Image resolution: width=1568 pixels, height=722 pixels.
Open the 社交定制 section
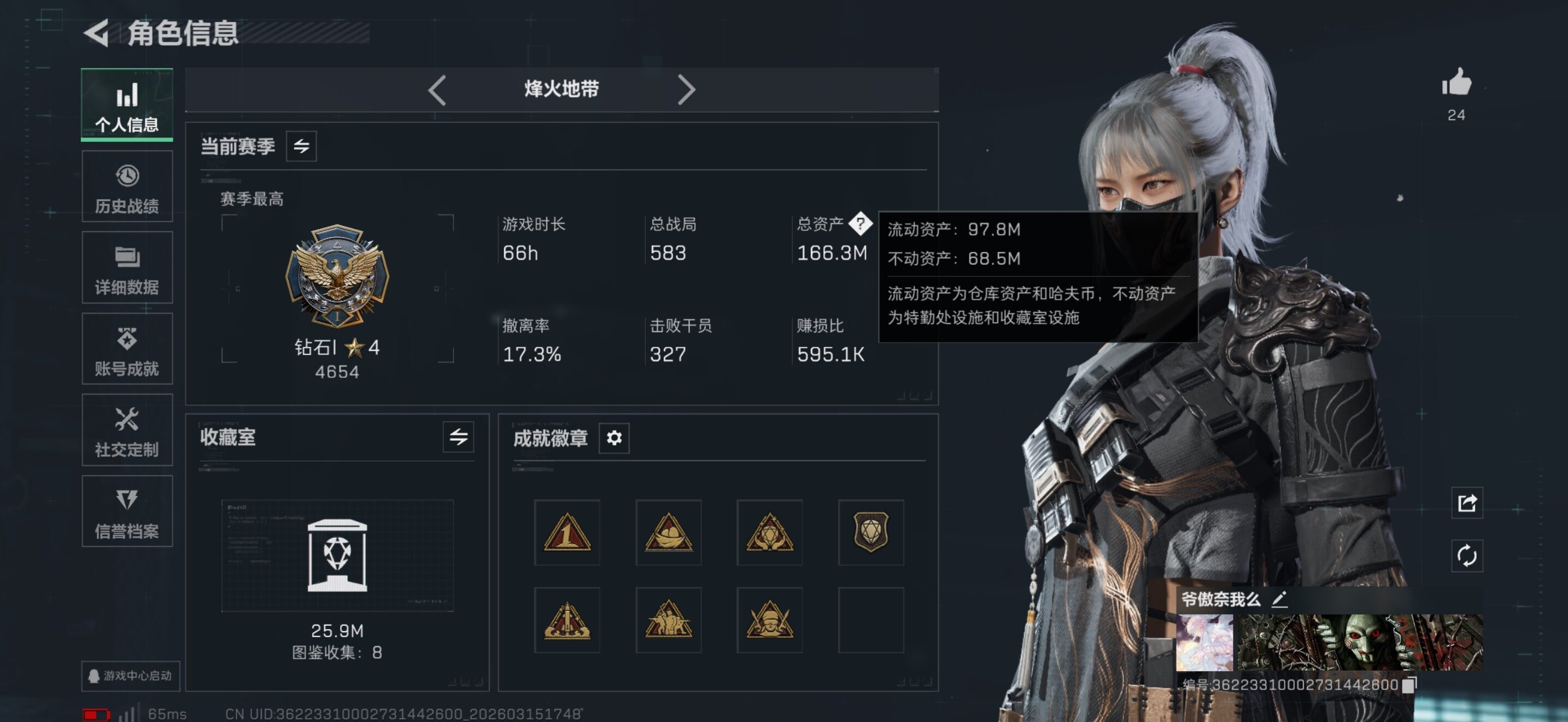[127, 430]
